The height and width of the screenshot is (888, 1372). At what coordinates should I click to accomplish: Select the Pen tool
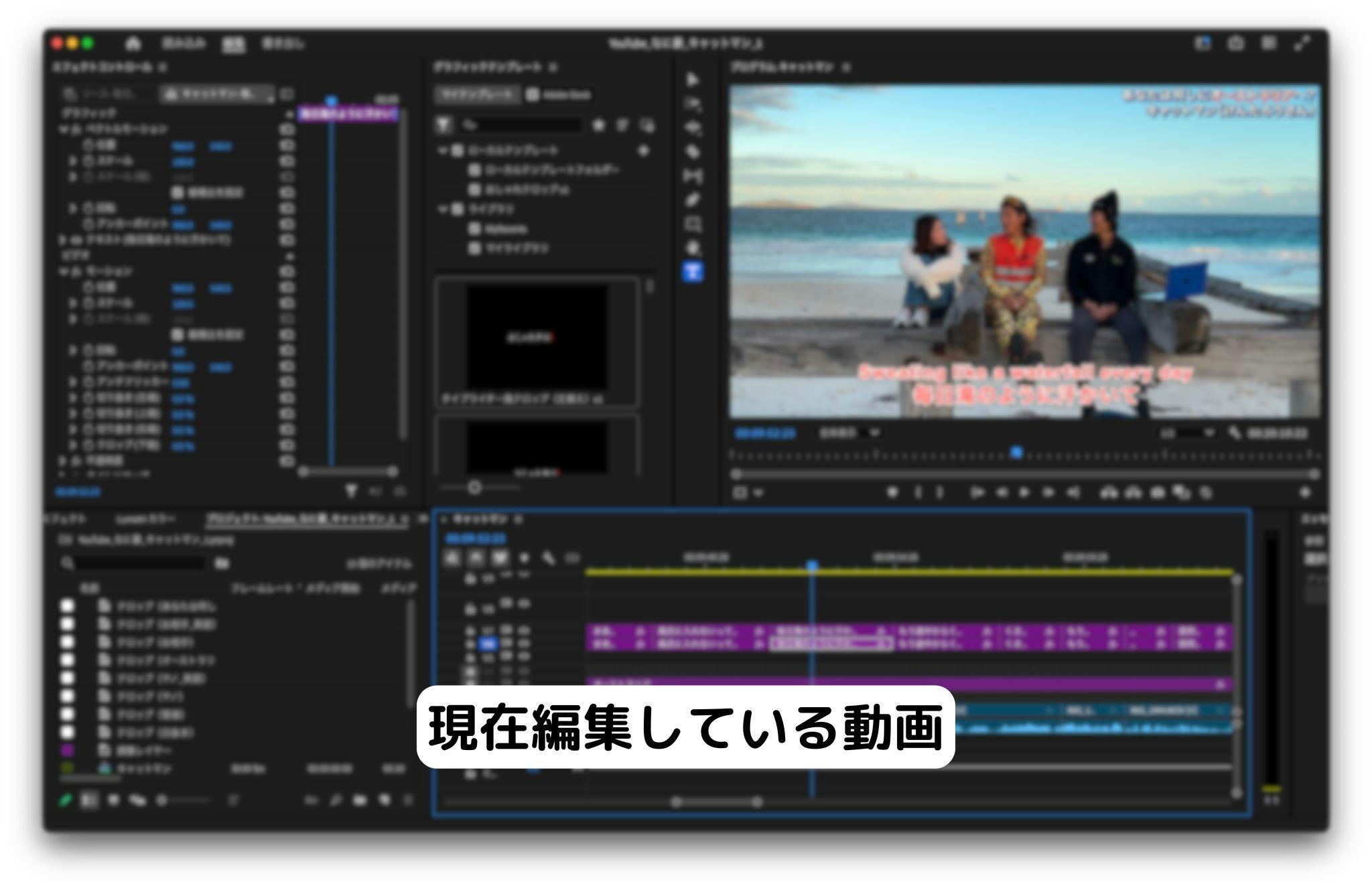click(x=693, y=200)
